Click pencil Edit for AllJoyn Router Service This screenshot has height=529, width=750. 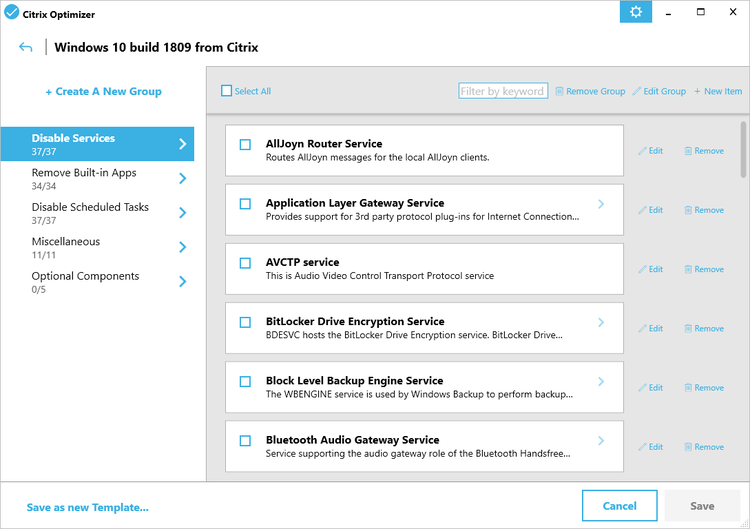coord(651,151)
